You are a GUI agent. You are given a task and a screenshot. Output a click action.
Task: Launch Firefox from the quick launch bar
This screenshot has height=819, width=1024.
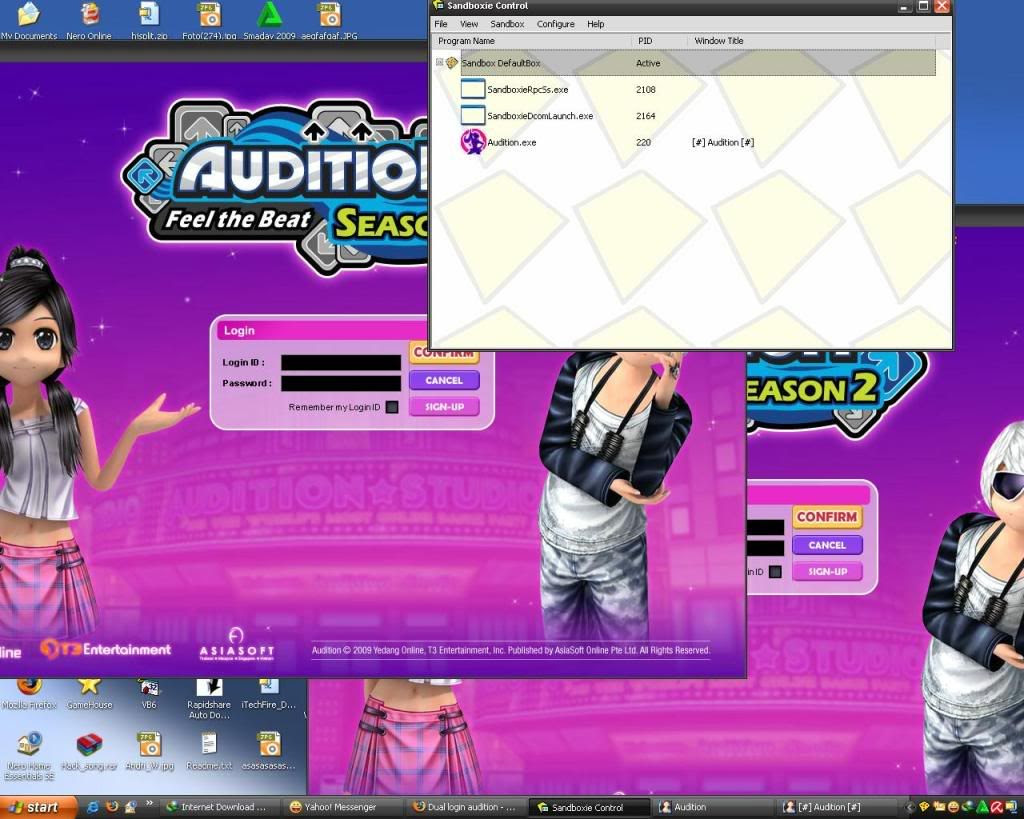(112, 807)
